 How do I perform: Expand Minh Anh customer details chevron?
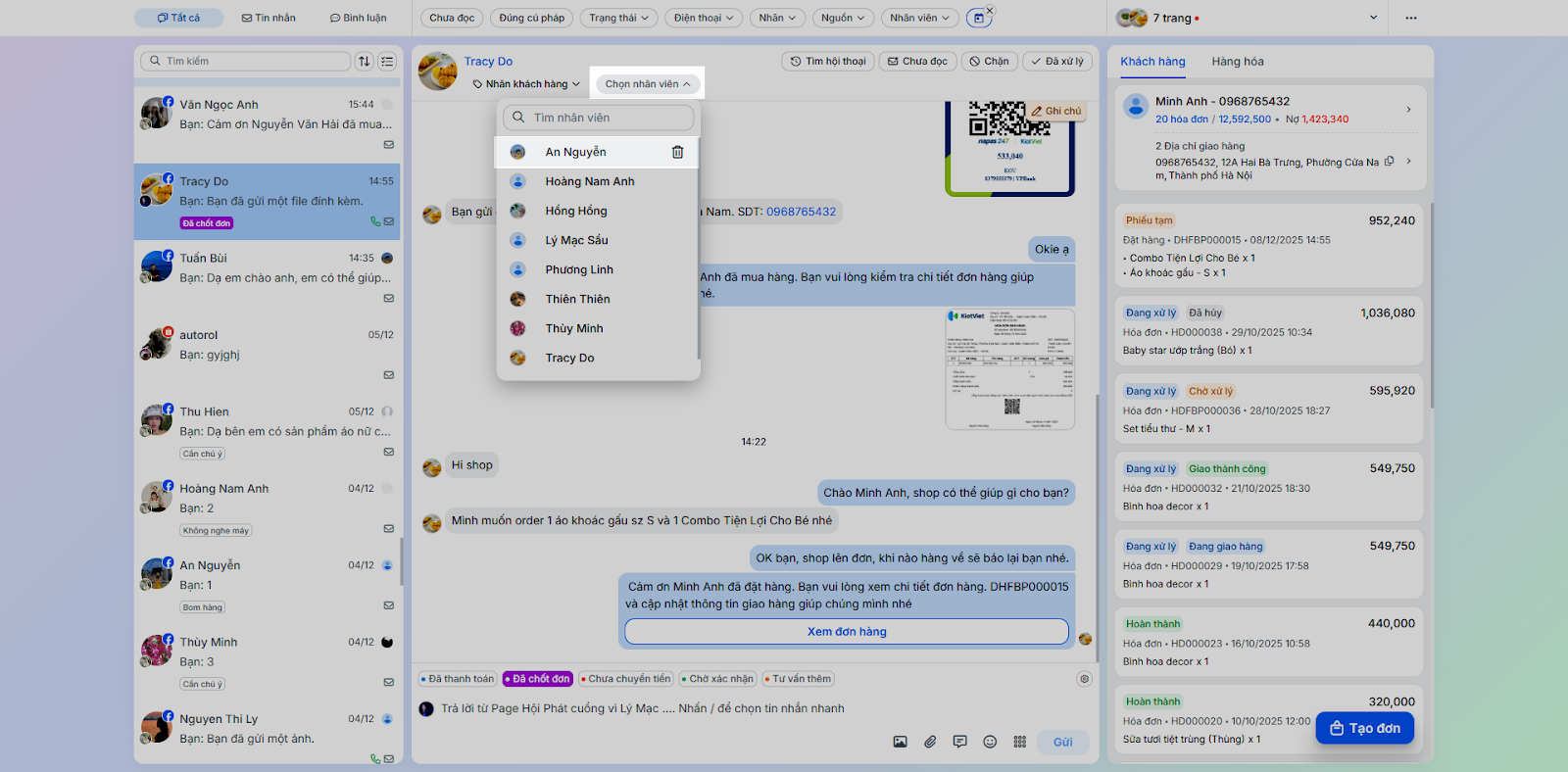(x=1408, y=109)
